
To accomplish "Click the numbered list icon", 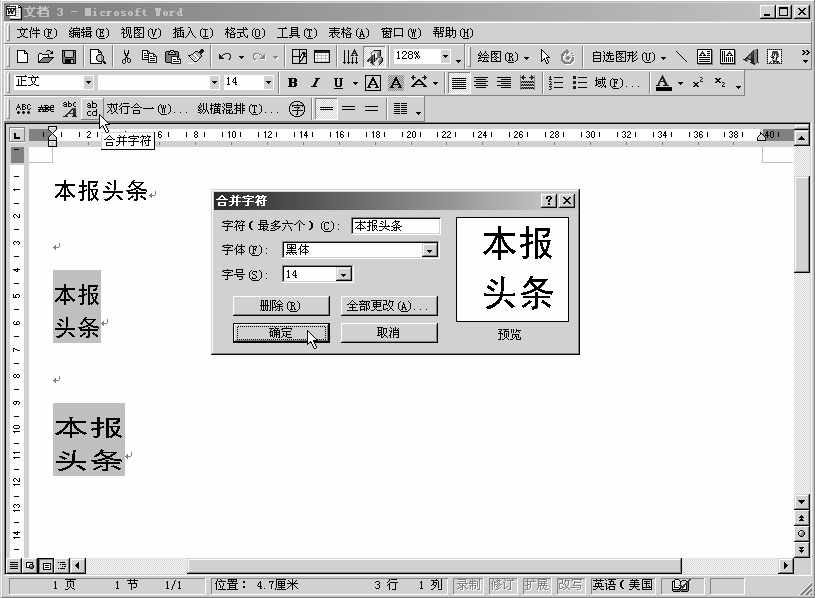I will [x=554, y=83].
